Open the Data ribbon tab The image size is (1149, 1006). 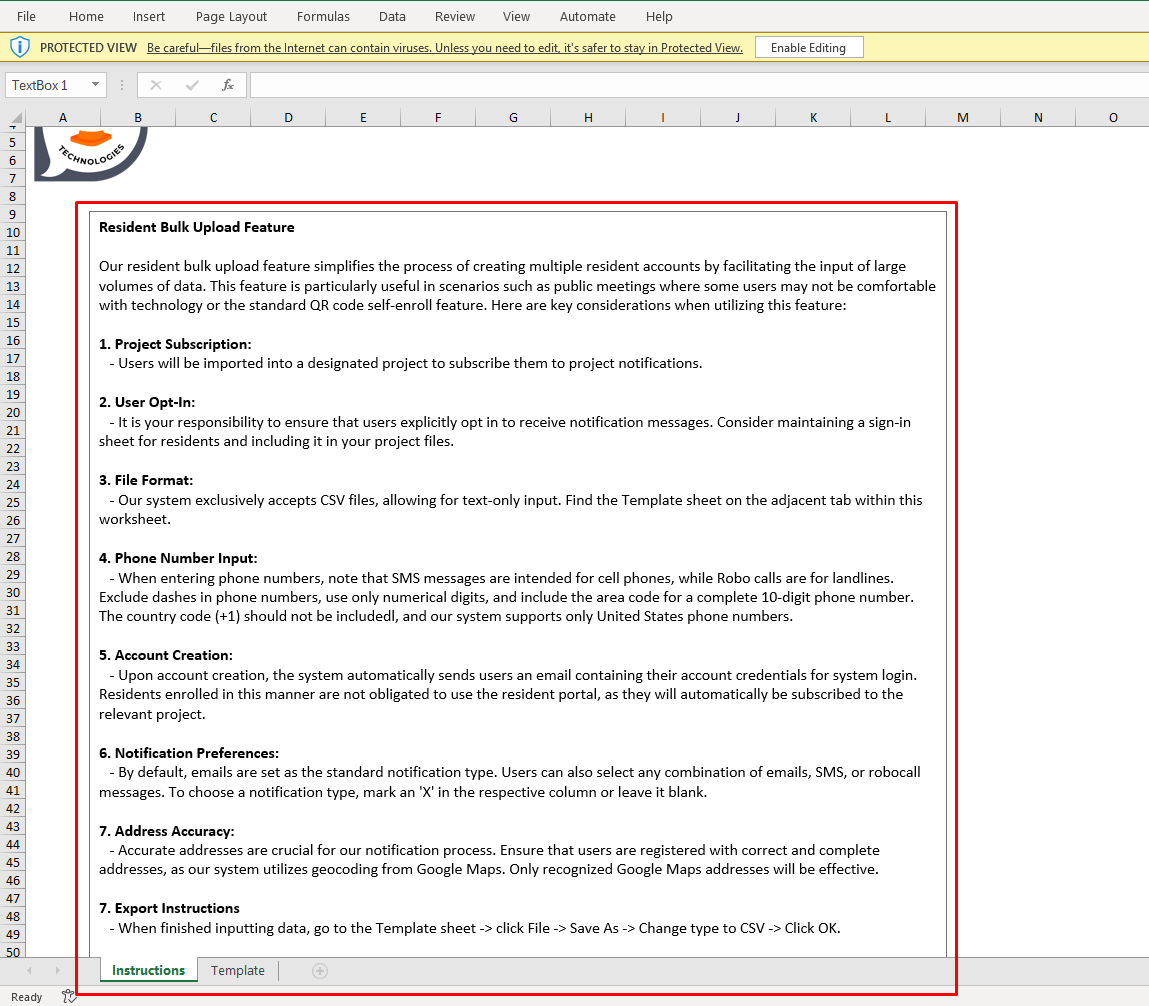point(392,16)
